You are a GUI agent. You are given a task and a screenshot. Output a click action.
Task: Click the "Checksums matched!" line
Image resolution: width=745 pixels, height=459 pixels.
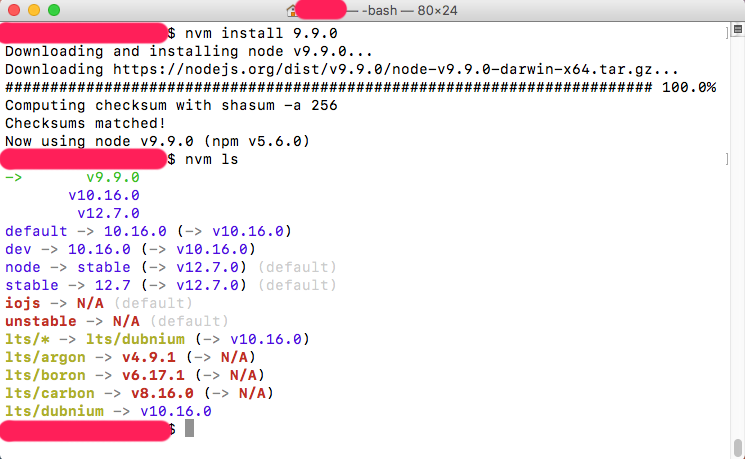tap(86, 124)
